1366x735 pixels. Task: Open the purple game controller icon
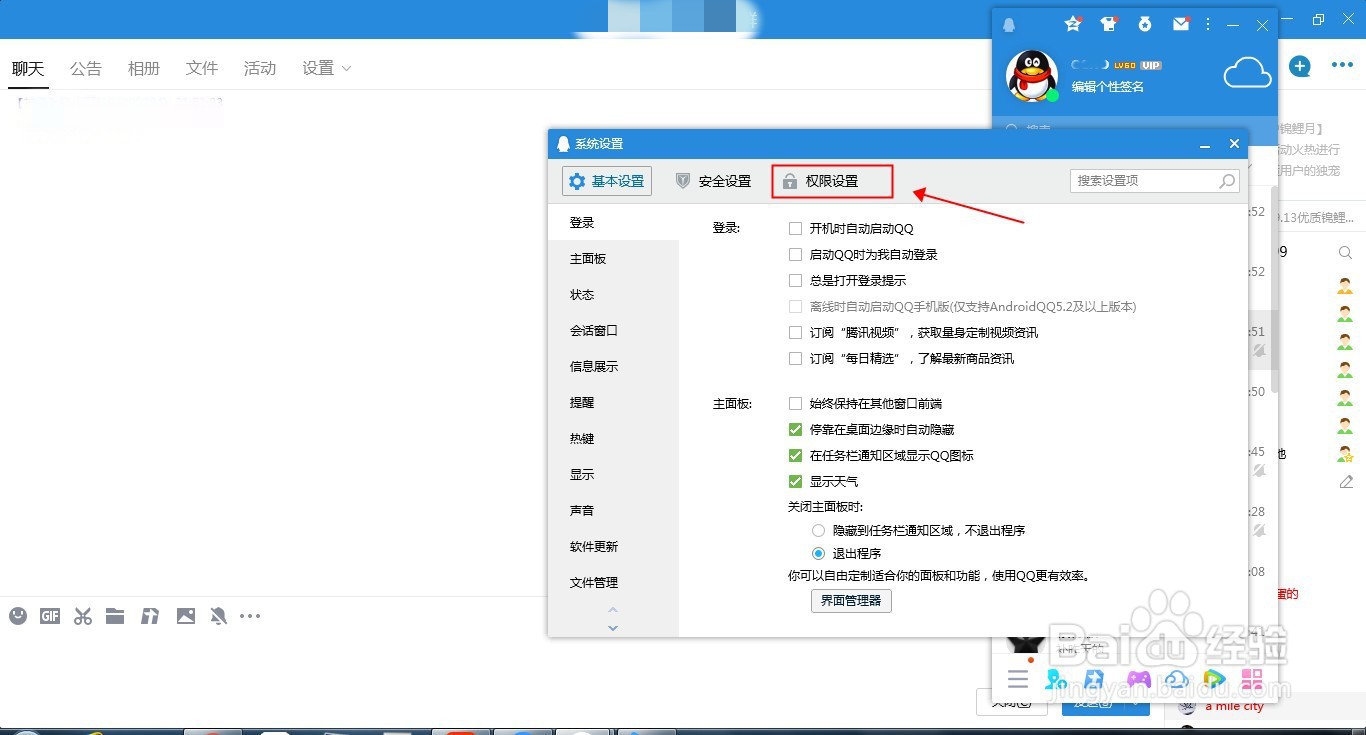1138,680
